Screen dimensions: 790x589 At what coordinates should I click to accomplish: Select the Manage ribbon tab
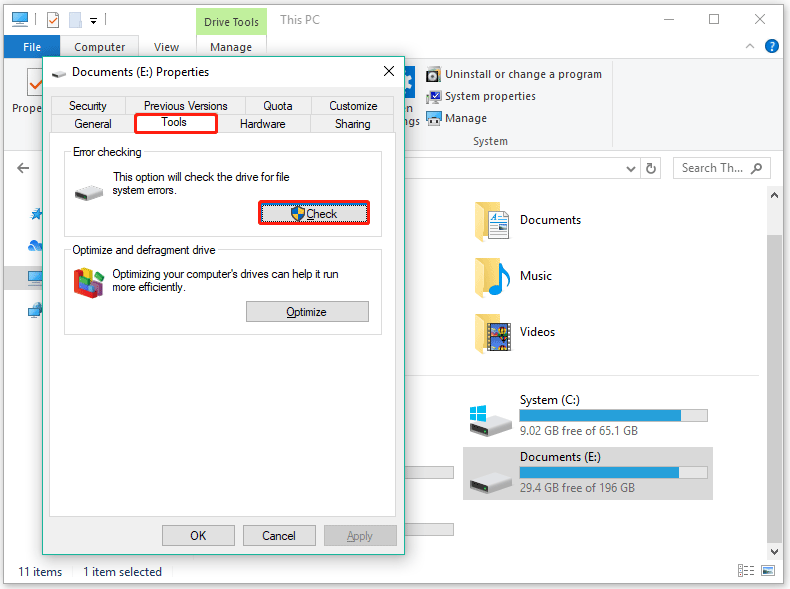click(231, 47)
